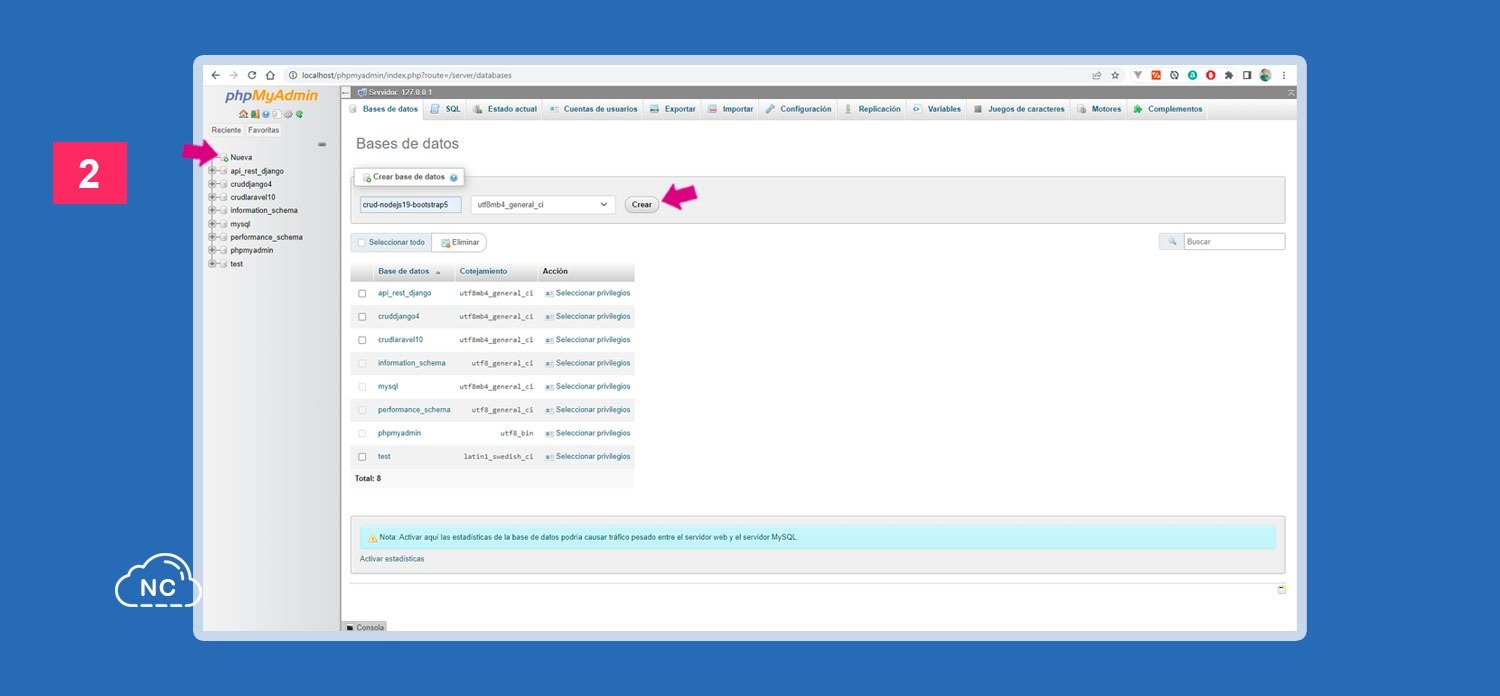
Task: Switch to the Reciente tab in sidebar
Action: coord(226,130)
